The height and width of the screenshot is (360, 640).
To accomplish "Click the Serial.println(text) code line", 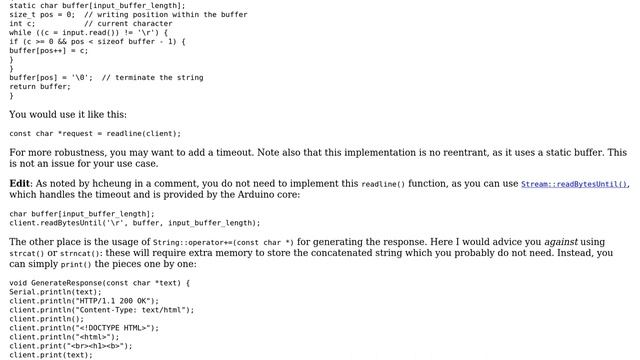I will (x=56, y=292).
